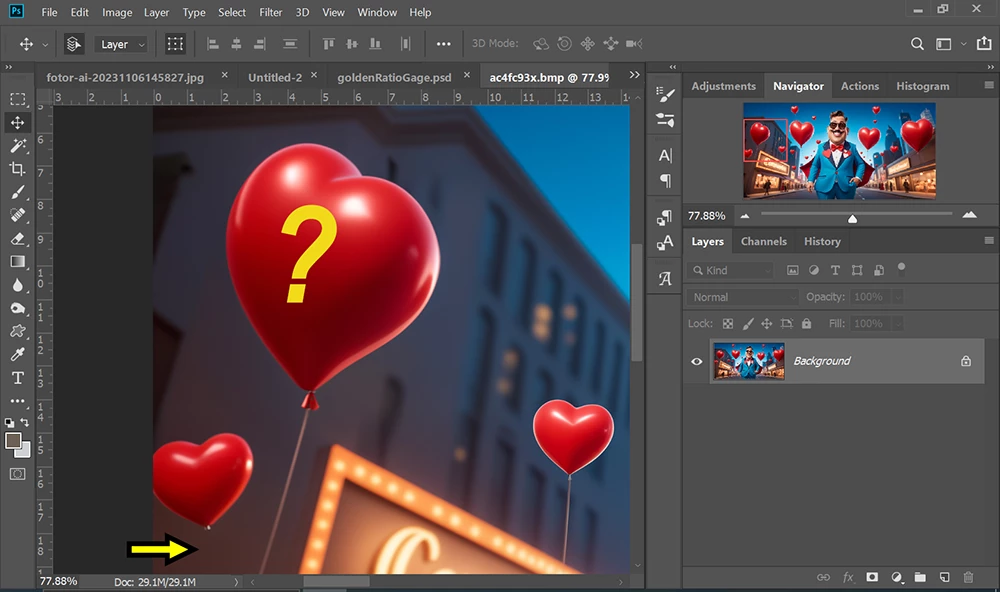Hide the Background layer eye
The height and width of the screenshot is (592, 1000).
pyautogui.click(x=696, y=361)
